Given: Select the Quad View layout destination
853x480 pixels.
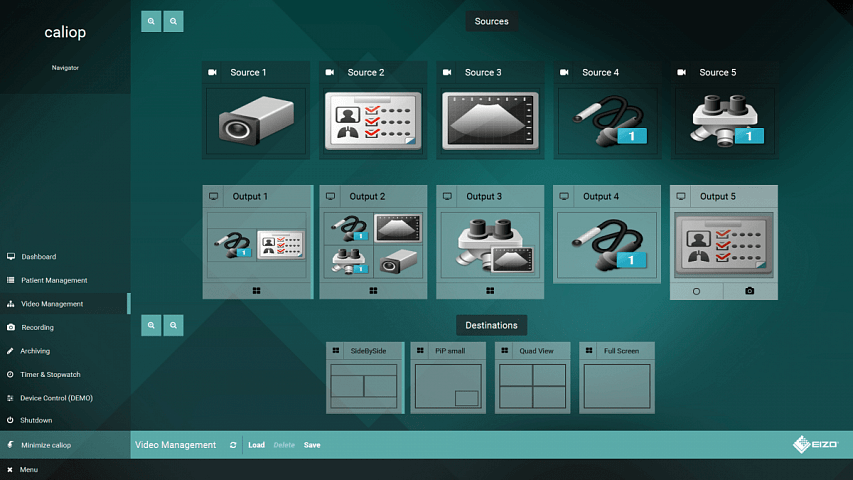Looking at the screenshot, I should [532, 384].
